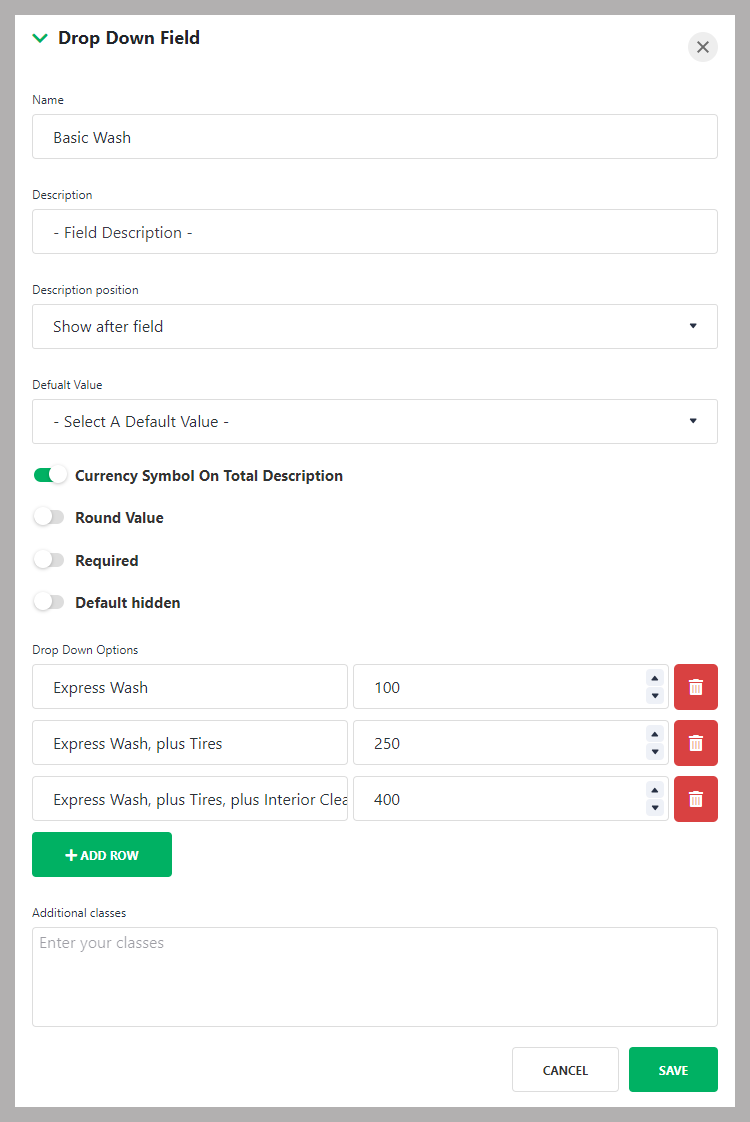750x1122 pixels.
Task: Delete the Express Wash, plus Tires row
Action: pos(695,743)
